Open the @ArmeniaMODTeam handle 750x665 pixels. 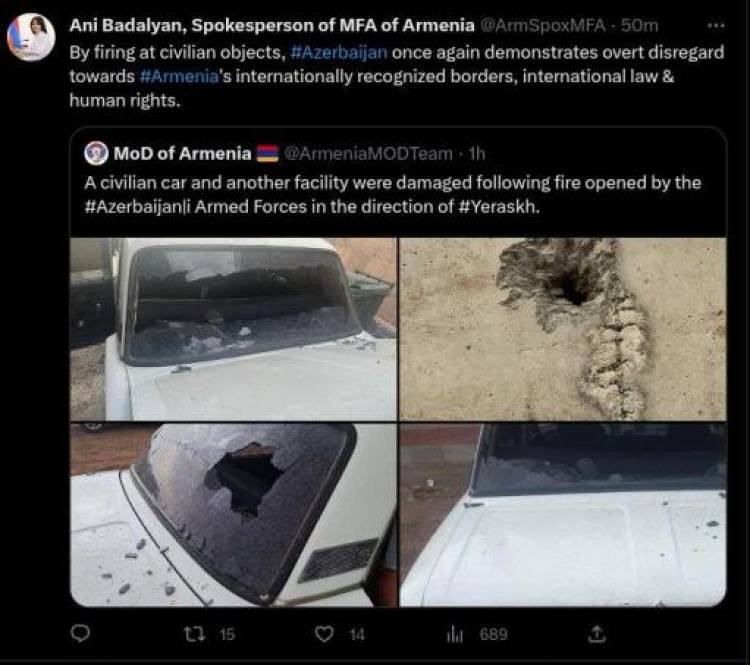point(368,154)
